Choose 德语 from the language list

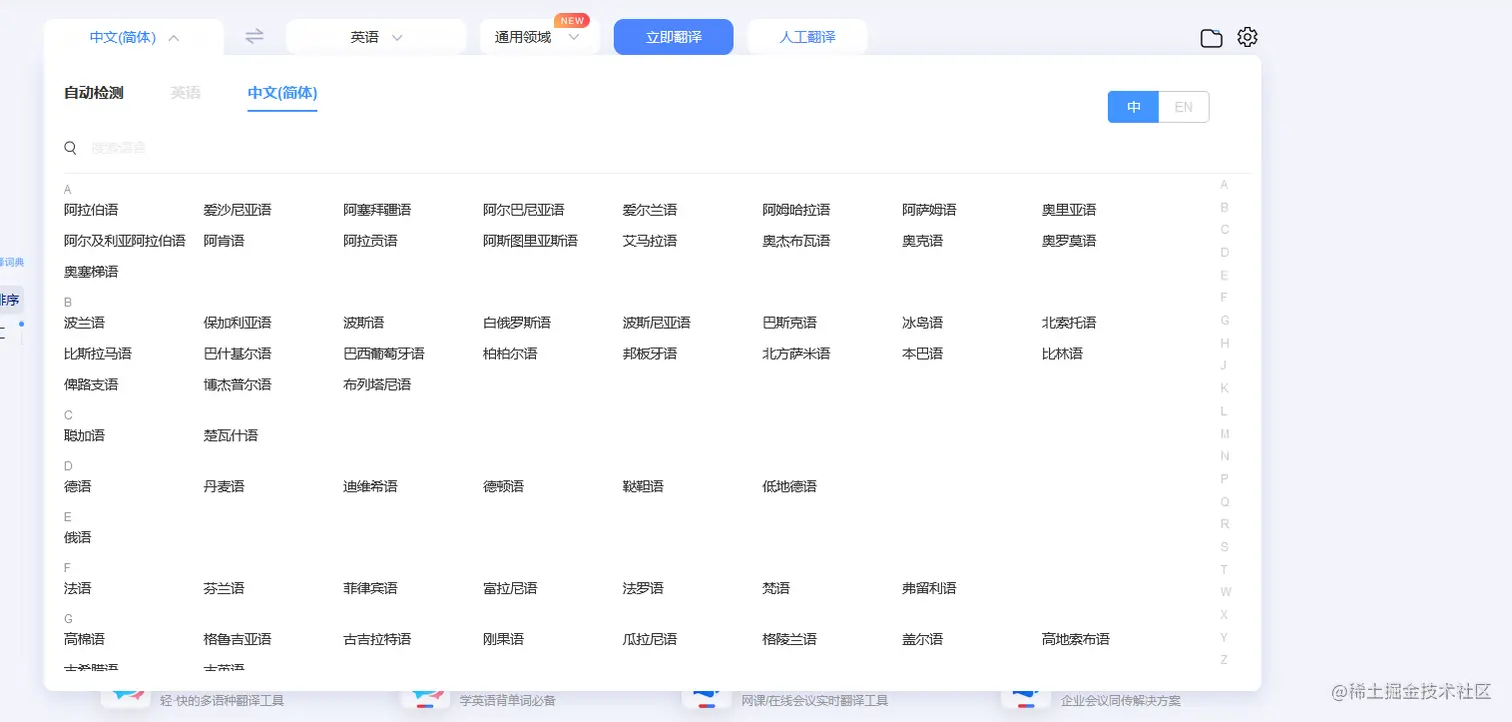coord(78,487)
